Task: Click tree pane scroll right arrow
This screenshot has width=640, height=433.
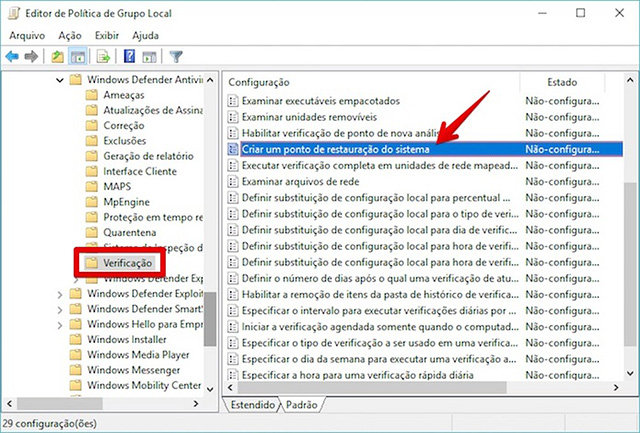Action: 196,404
